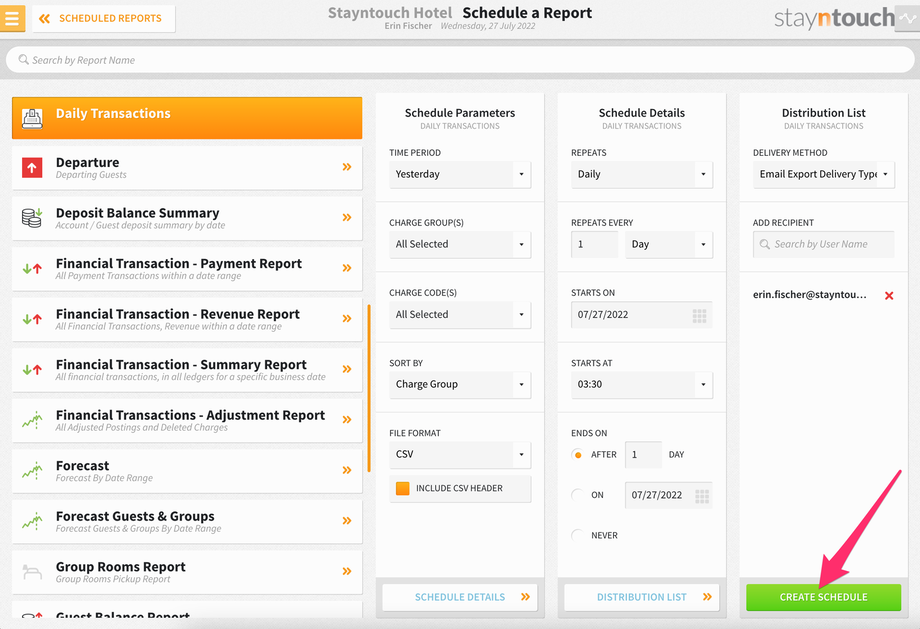Click the activity pulse icon top right

coord(907,18)
